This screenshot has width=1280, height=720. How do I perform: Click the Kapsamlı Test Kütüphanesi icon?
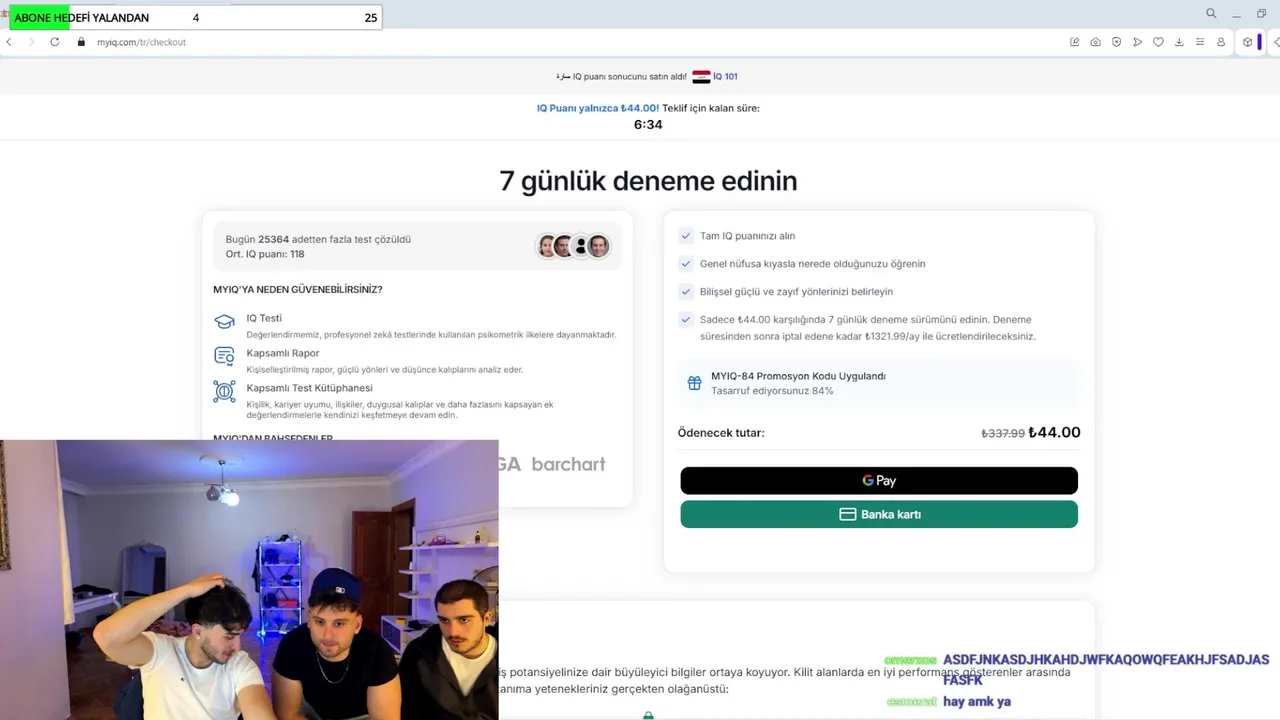coord(224,391)
